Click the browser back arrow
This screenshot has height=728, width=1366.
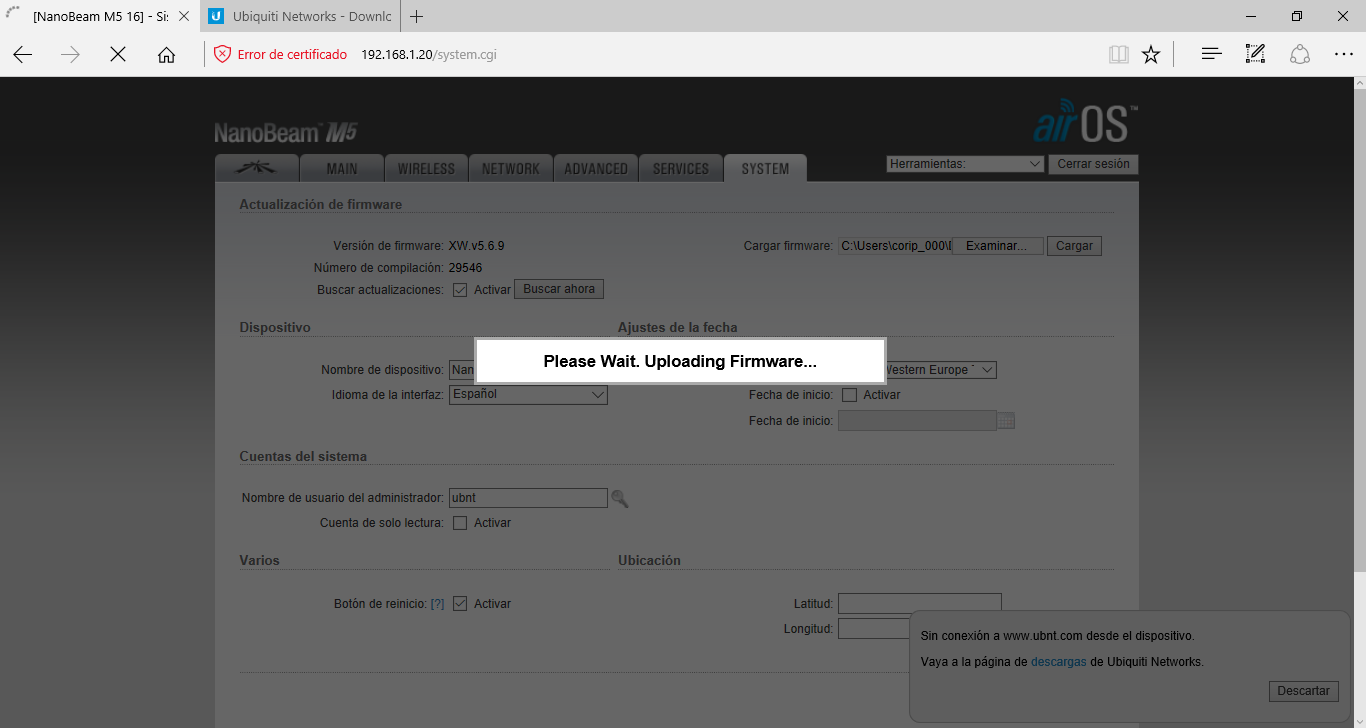23,55
